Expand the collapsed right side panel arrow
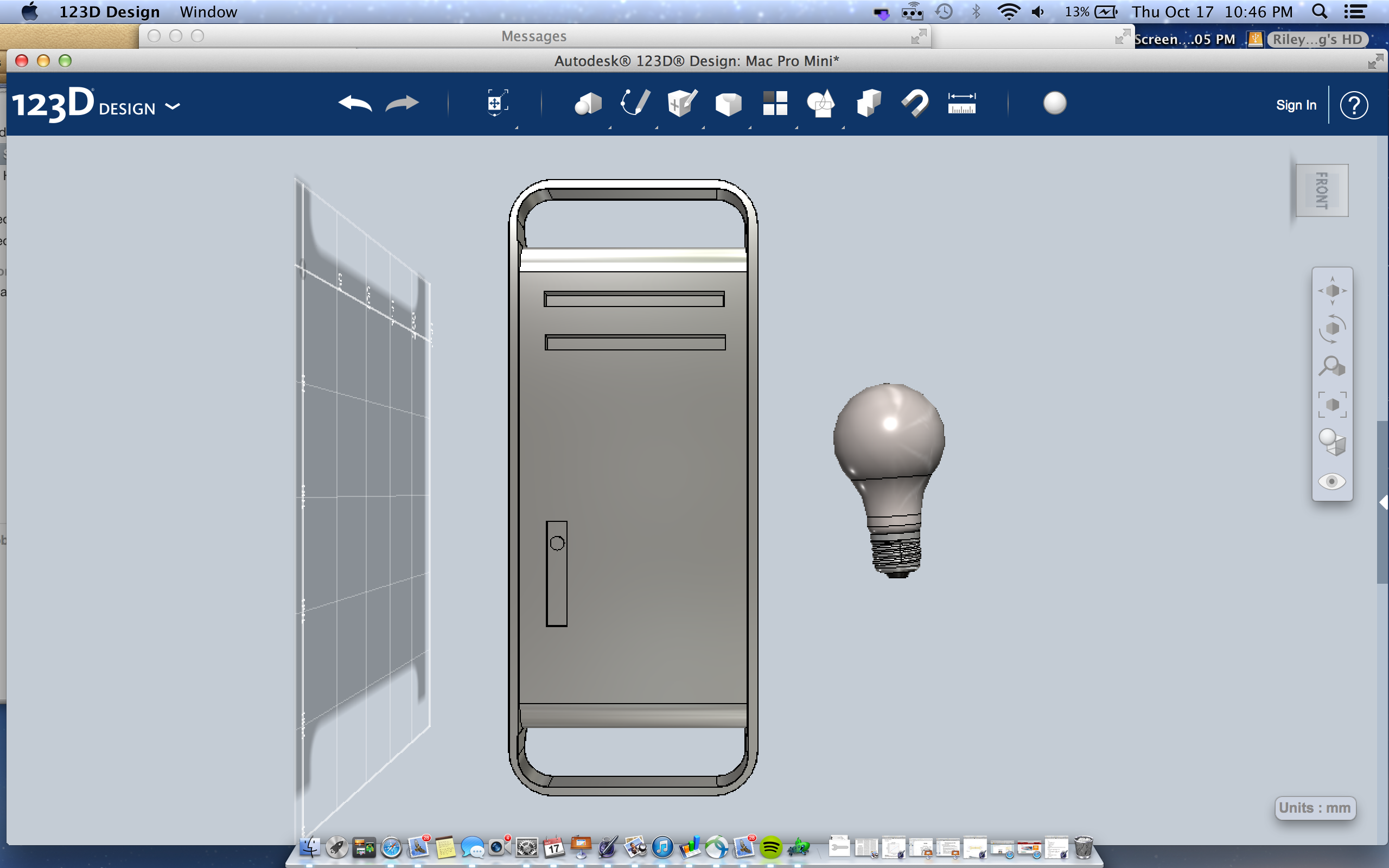 [1383, 502]
